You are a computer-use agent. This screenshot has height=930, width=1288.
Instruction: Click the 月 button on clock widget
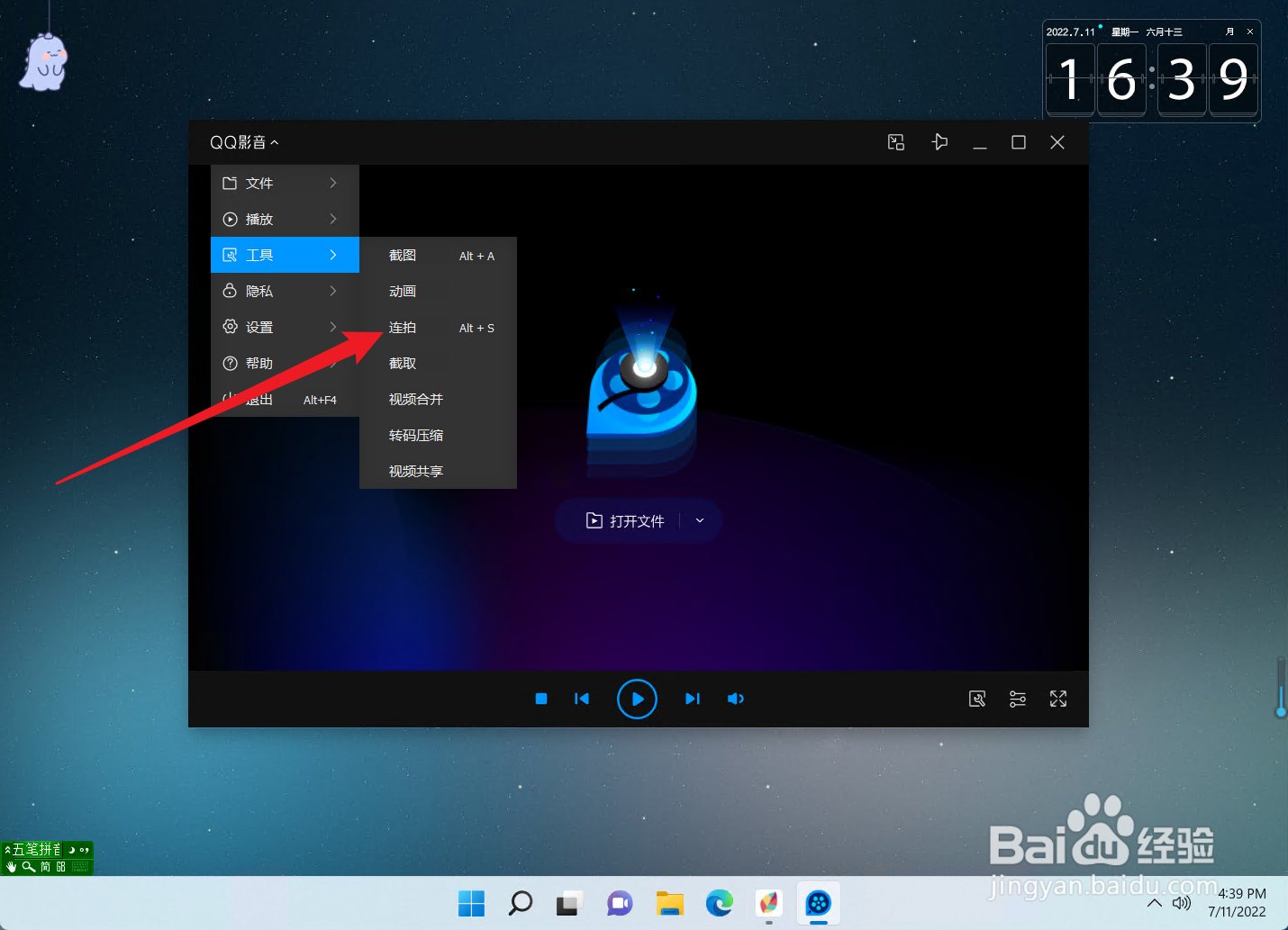click(x=1229, y=32)
